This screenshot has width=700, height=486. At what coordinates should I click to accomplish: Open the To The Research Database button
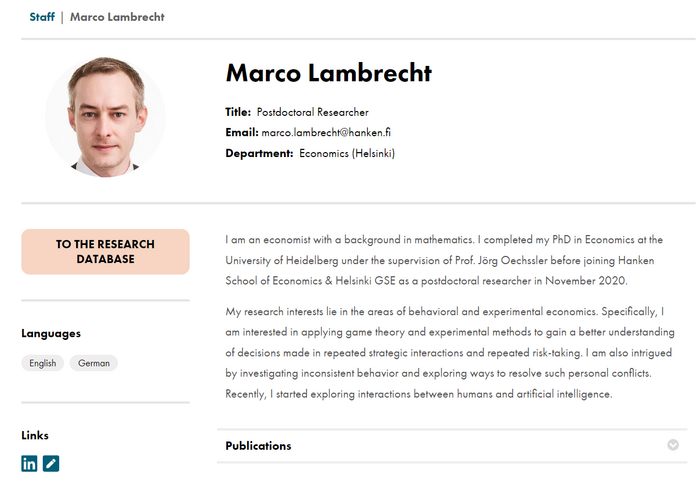click(x=105, y=252)
